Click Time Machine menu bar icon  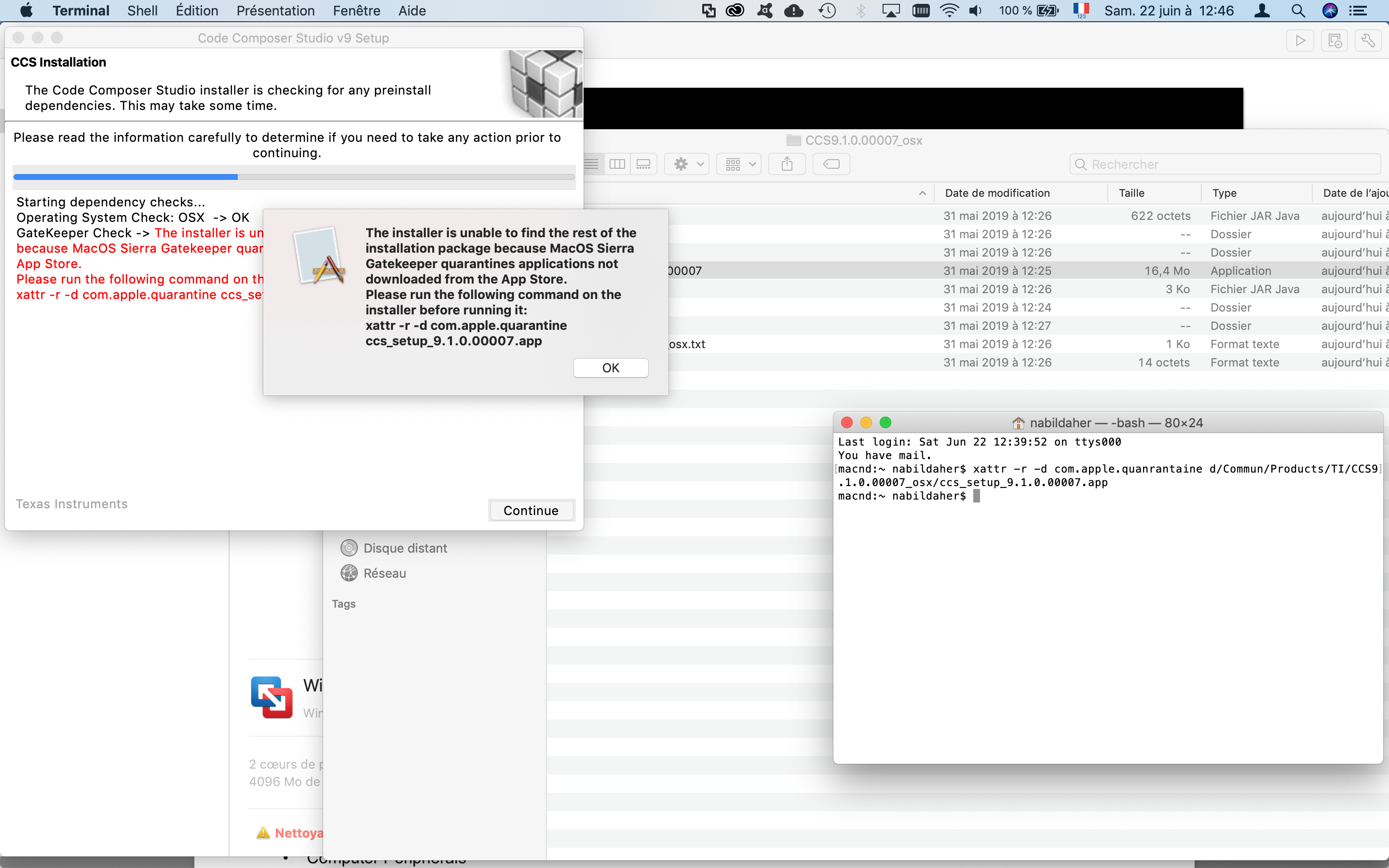pos(827,10)
